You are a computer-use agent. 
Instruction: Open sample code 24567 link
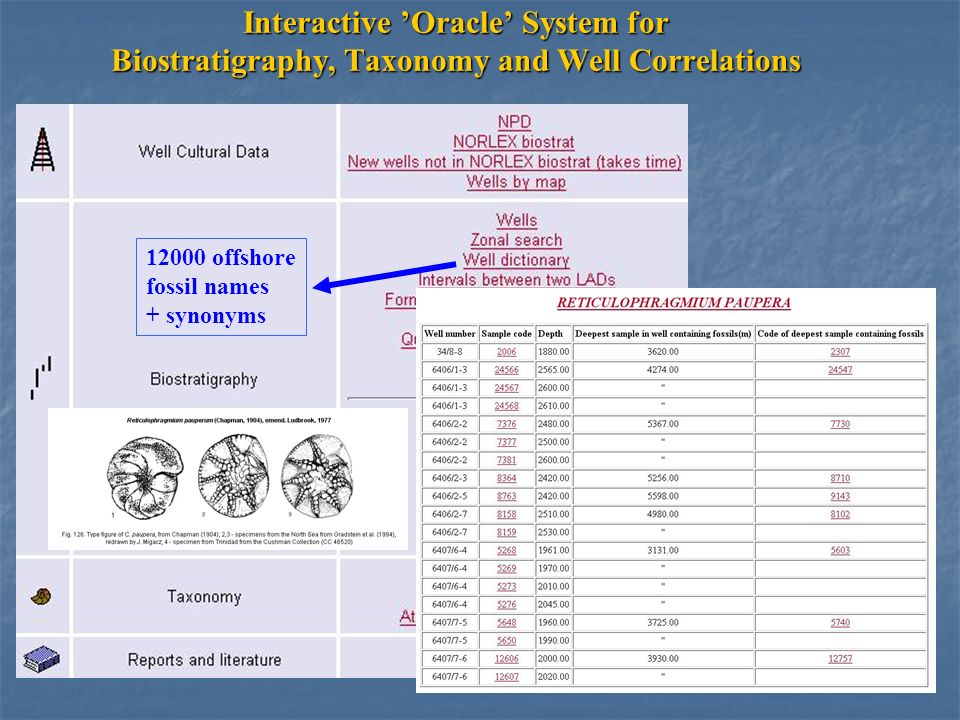click(x=506, y=388)
